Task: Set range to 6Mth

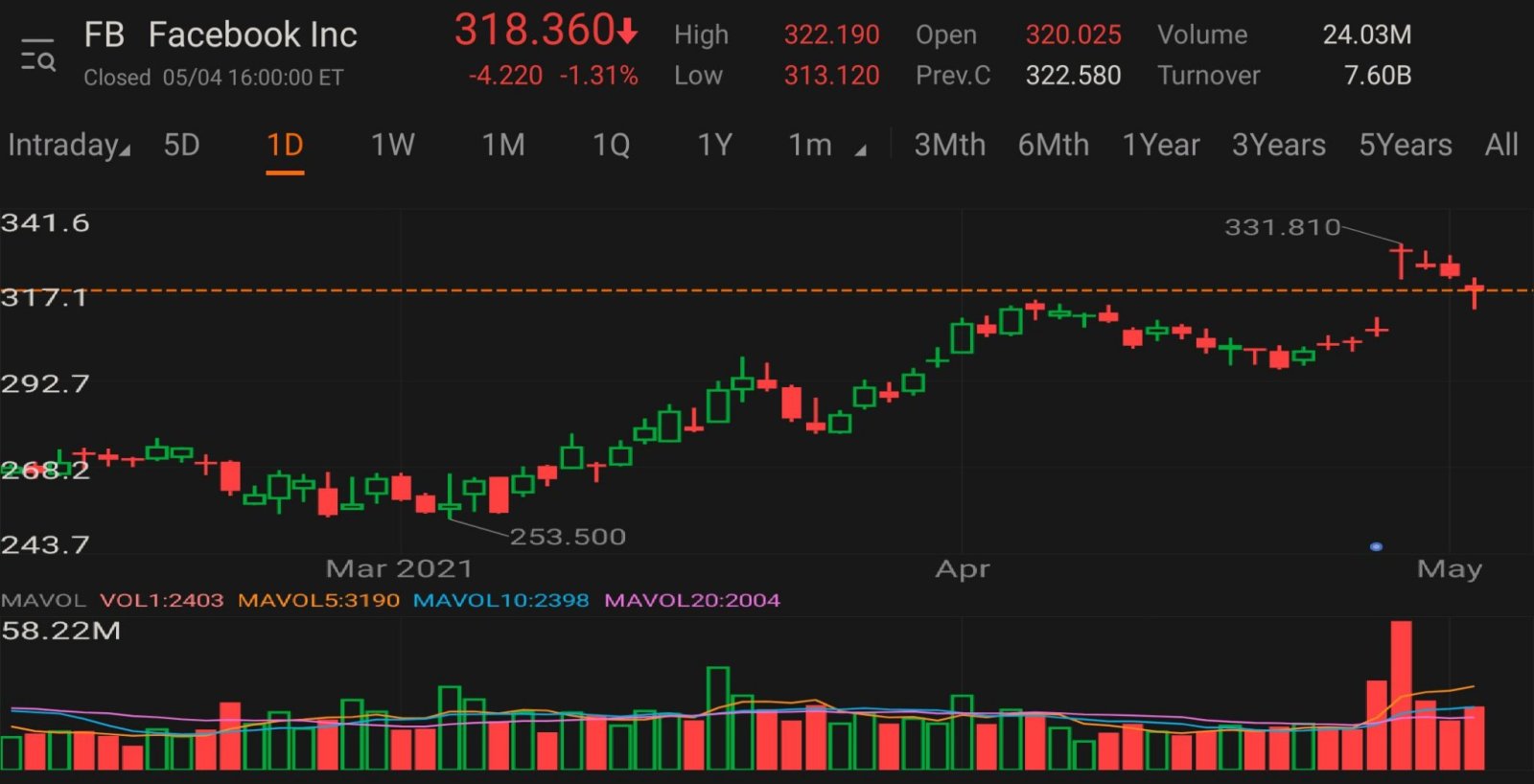Action: (x=1053, y=145)
